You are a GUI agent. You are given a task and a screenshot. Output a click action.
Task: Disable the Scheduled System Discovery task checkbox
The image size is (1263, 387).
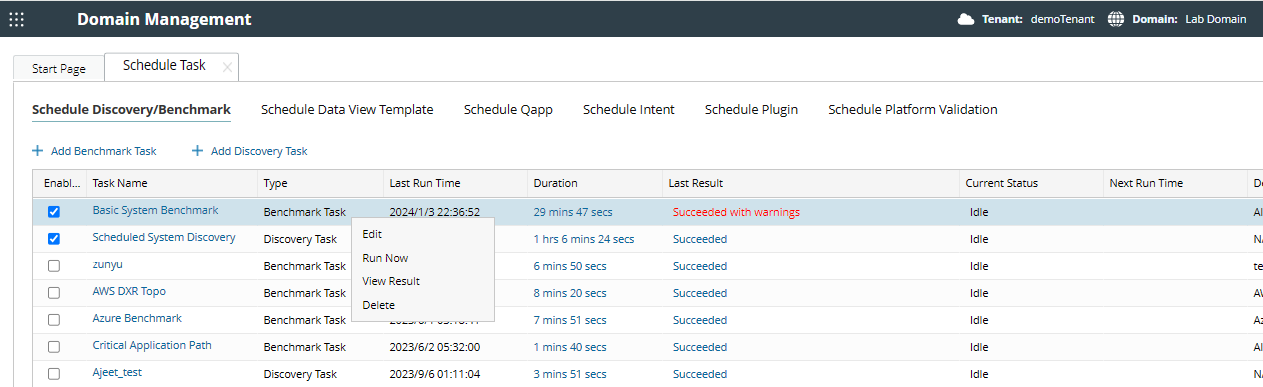click(x=54, y=239)
